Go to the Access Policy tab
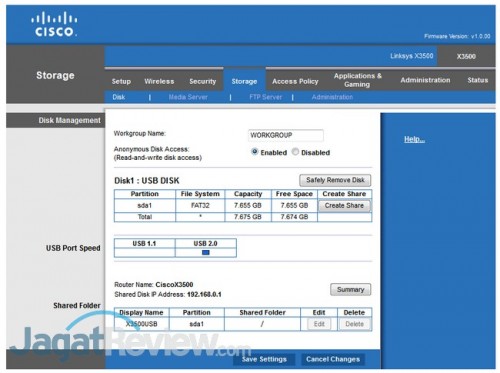The width and height of the screenshot is (500, 373). tap(295, 81)
